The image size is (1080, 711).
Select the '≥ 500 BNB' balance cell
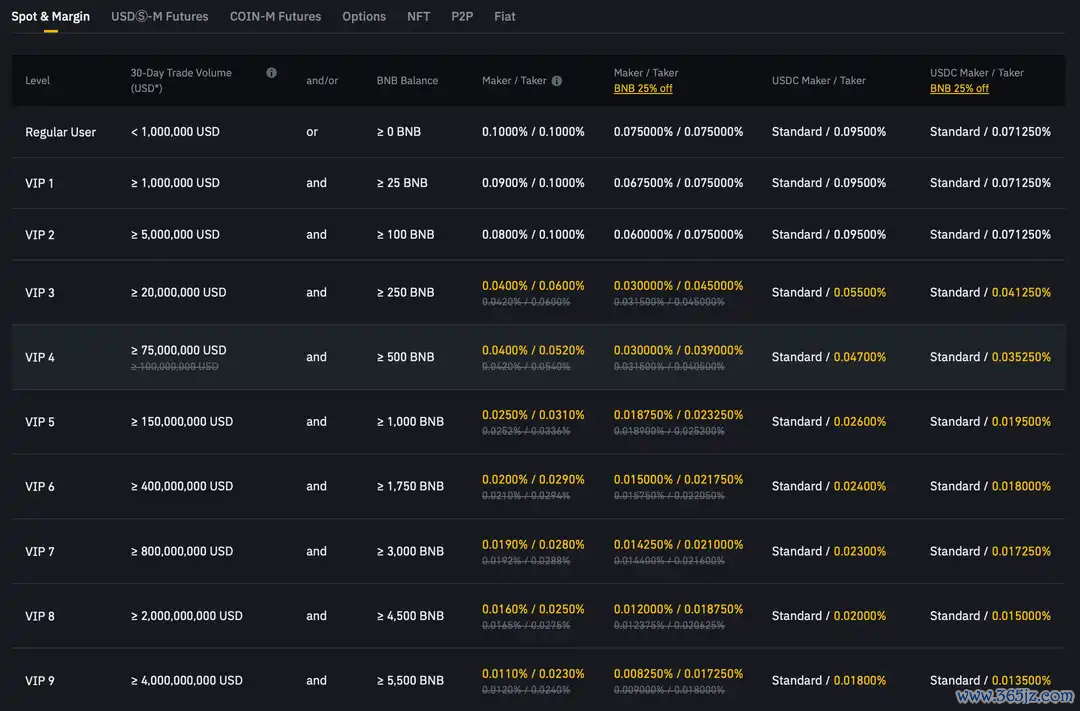405,357
